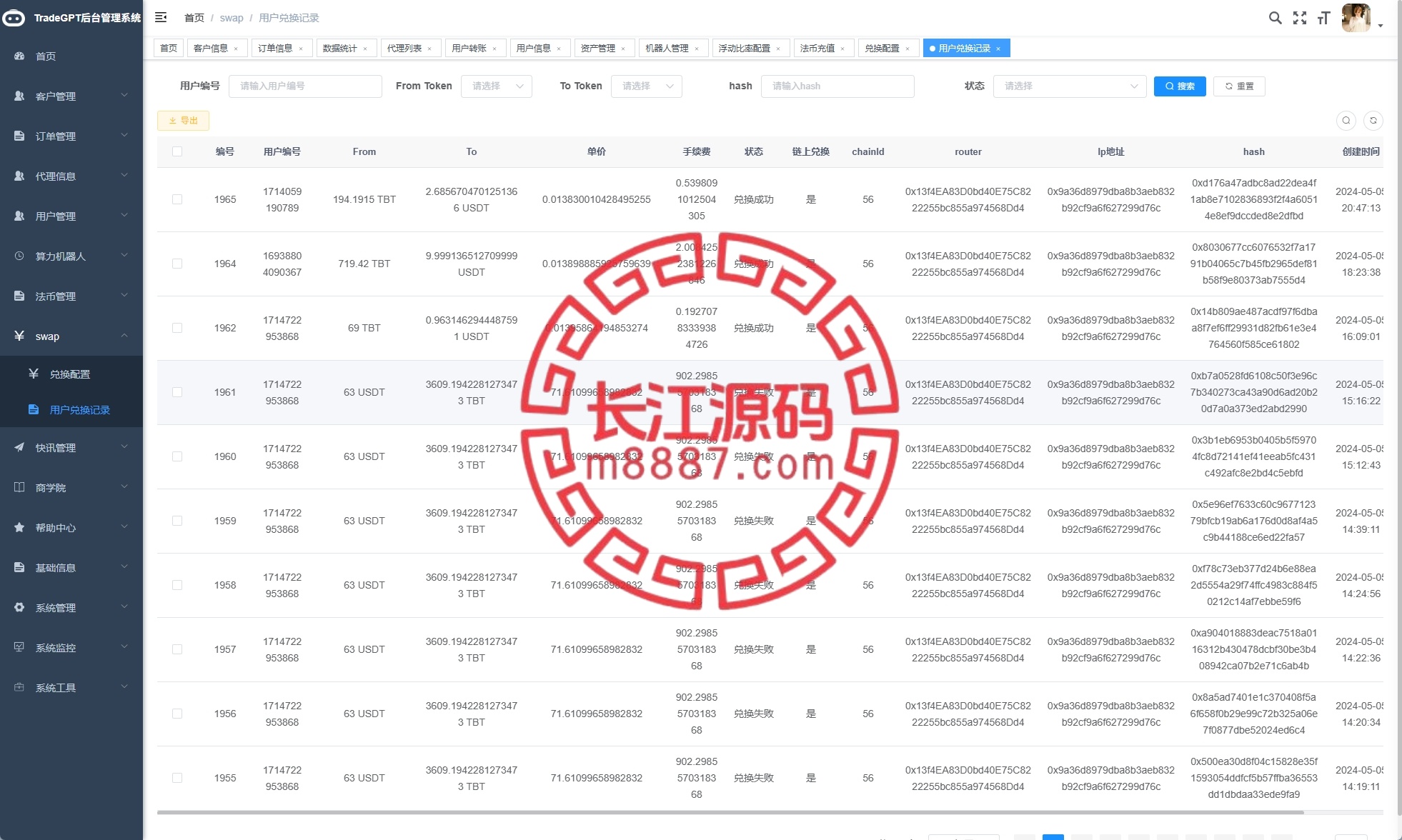
Task: Open 兑换配置 in the swap submenu
Action: [x=71, y=374]
